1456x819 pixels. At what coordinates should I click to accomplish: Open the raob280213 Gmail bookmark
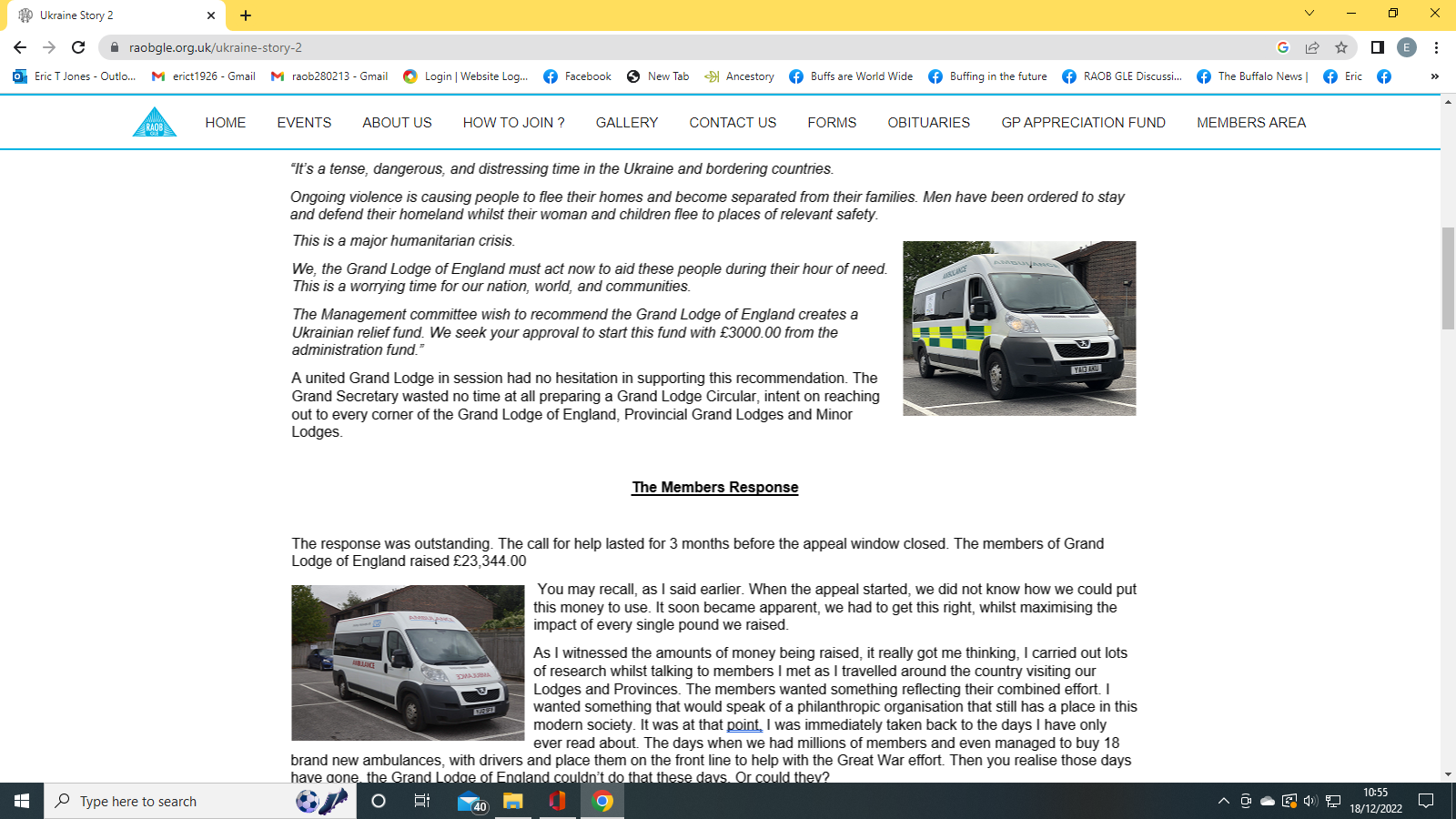click(x=329, y=76)
